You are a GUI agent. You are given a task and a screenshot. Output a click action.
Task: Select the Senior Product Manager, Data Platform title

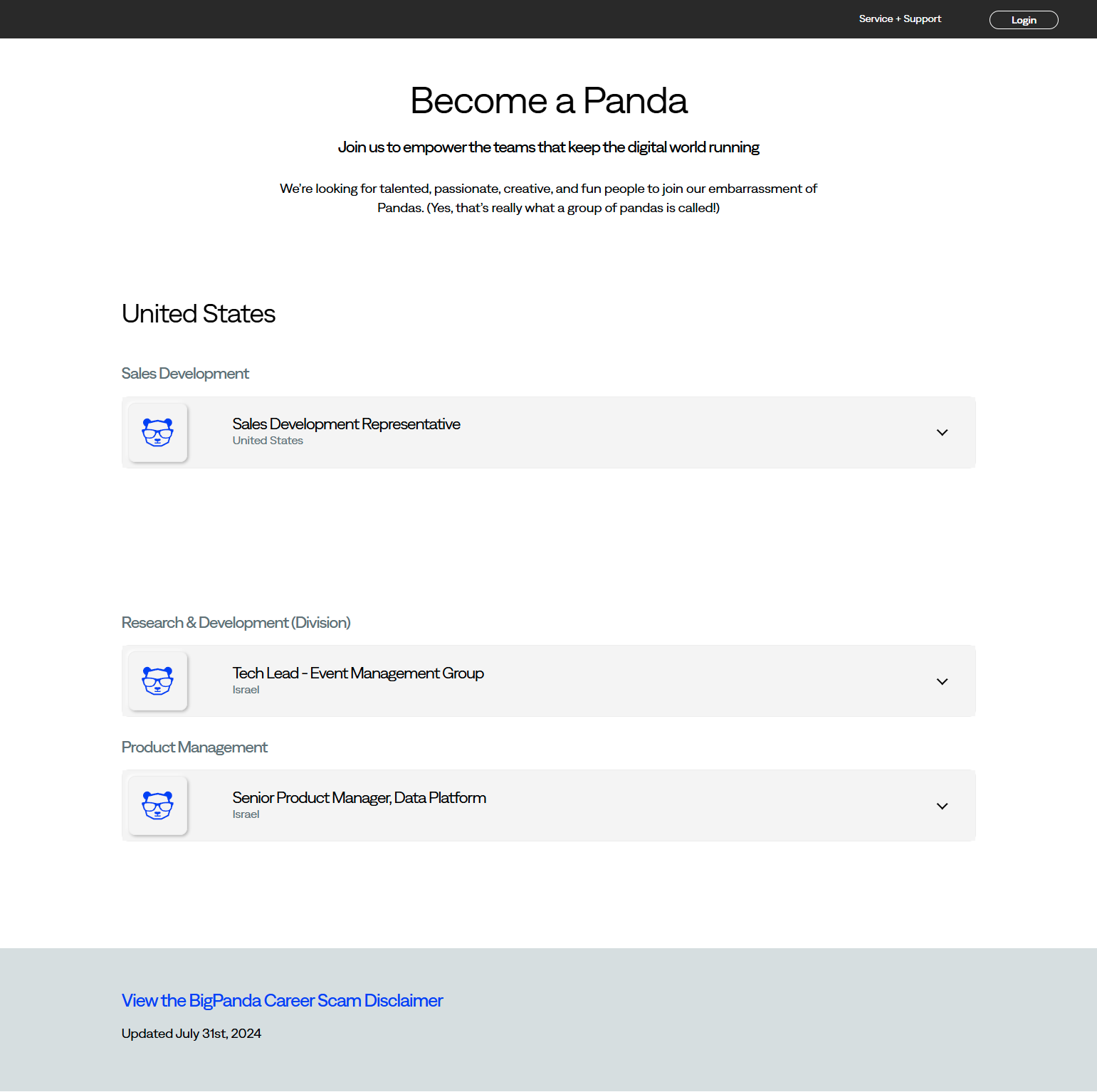[x=359, y=797]
